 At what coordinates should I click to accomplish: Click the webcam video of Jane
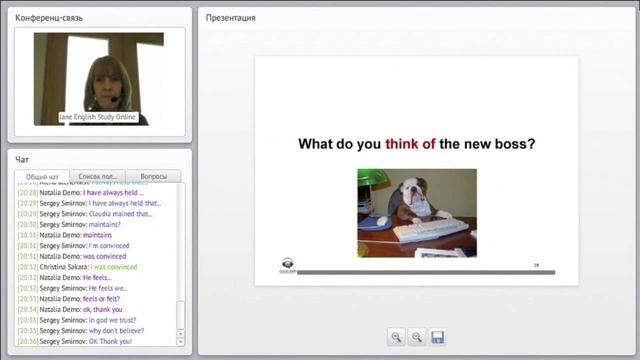[x=99, y=79]
